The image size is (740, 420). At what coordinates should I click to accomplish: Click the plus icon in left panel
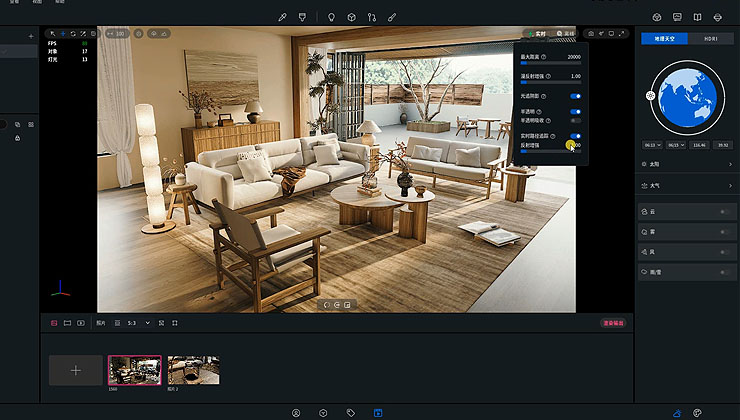[30, 36]
